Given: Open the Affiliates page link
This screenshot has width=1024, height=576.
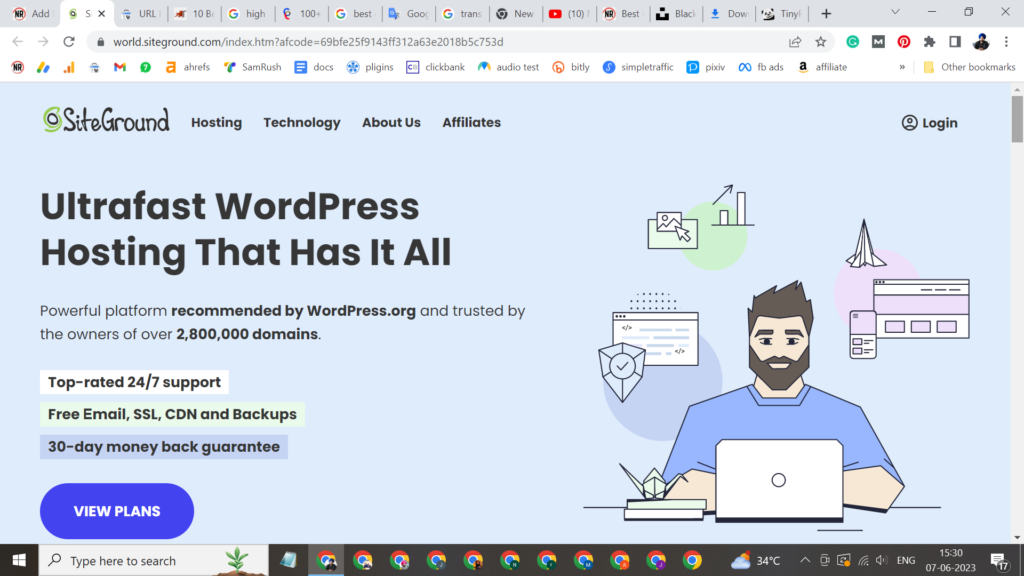Looking at the screenshot, I should point(471,122).
